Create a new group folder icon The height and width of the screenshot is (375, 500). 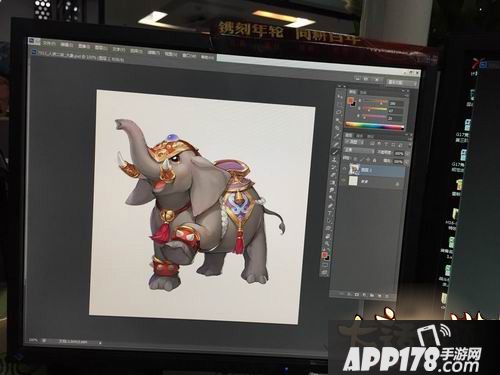point(372,295)
